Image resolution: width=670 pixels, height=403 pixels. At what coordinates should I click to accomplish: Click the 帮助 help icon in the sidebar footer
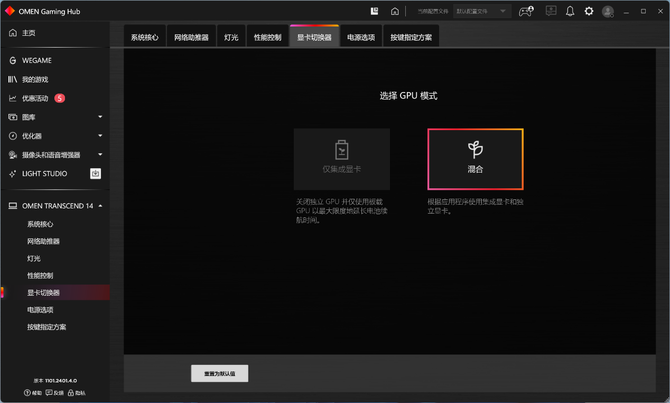coord(32,393)
